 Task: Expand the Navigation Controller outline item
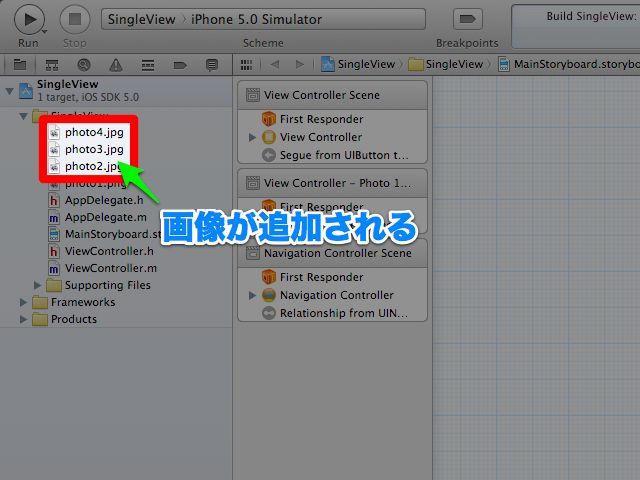coord(252,295)
